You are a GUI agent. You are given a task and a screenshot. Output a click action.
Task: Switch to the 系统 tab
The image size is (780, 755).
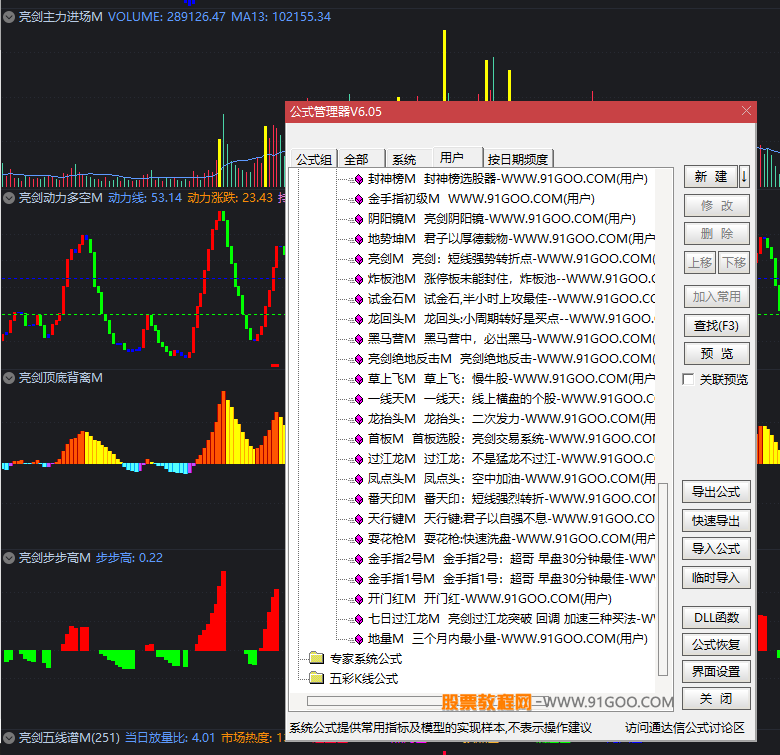pyautogui.click(x=404, y=159)
